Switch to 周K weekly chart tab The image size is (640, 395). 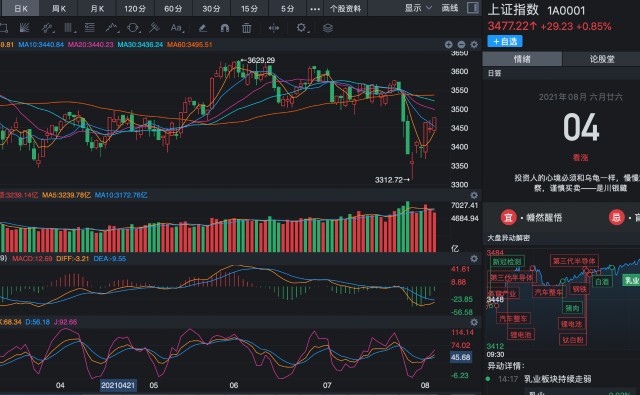(x=59, y=8)
